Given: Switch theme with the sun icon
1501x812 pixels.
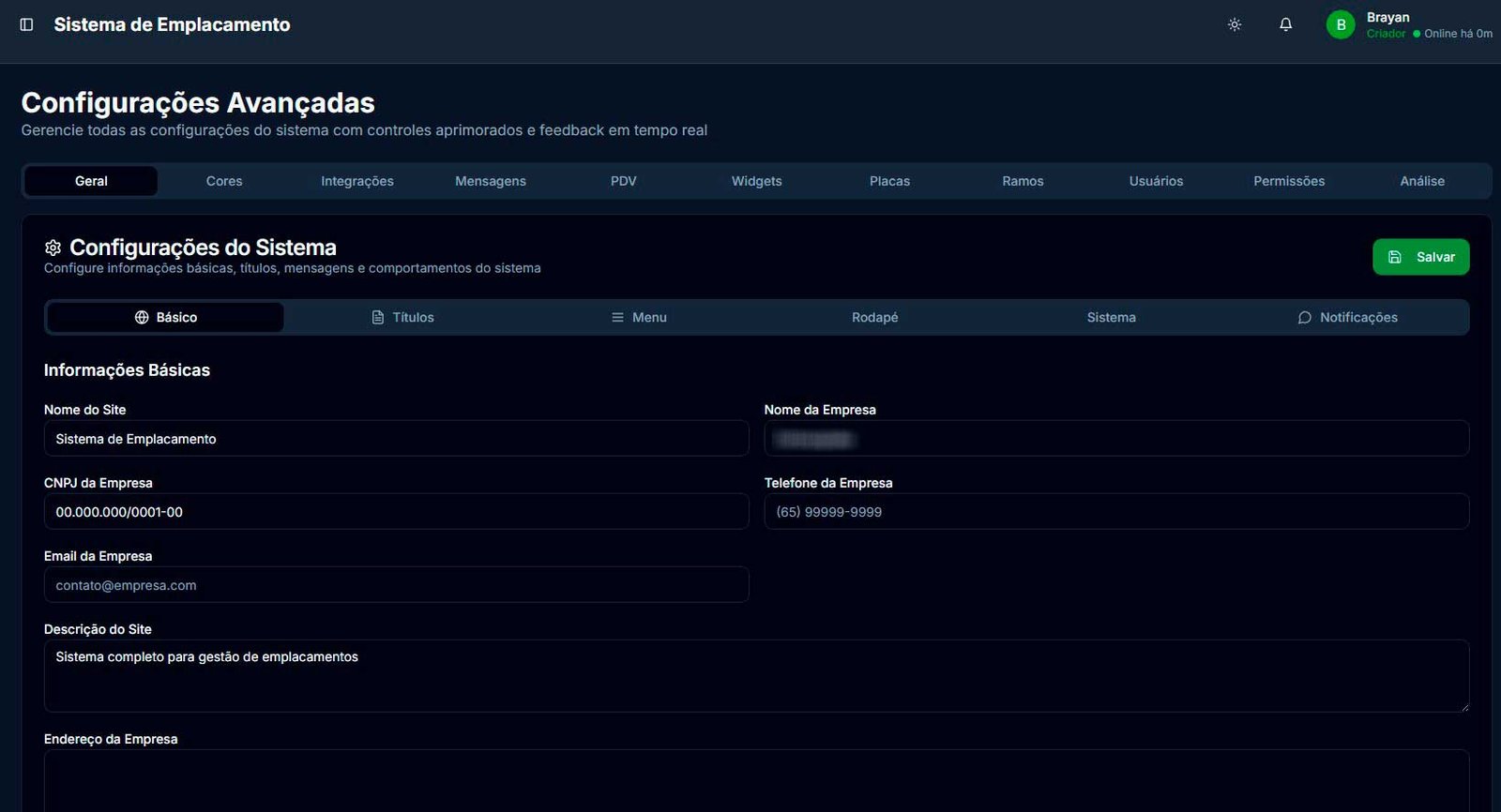Looking at the screenshot, I should (x=1235, y=24).
